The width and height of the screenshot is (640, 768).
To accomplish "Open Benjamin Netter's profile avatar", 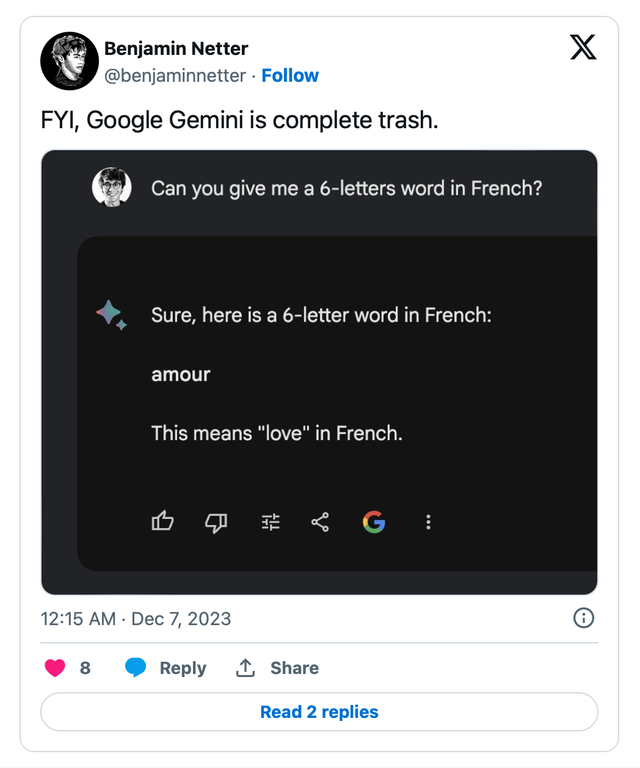I will pos(69,61).
